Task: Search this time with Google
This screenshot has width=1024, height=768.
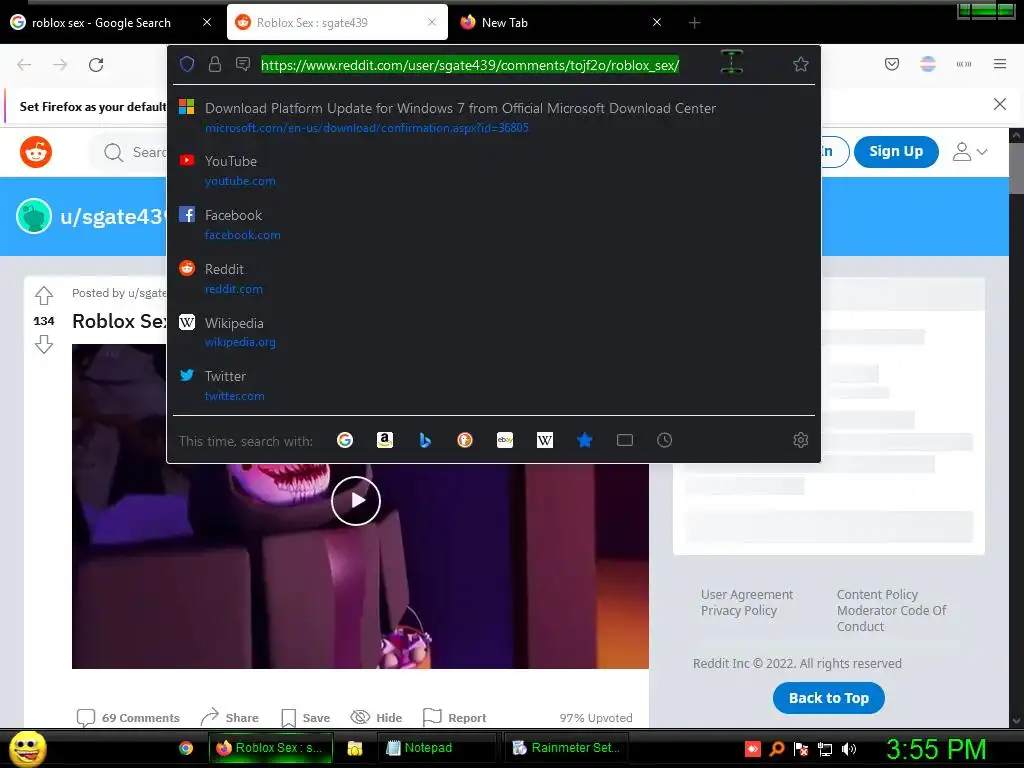Action: [x=345, y=440]
